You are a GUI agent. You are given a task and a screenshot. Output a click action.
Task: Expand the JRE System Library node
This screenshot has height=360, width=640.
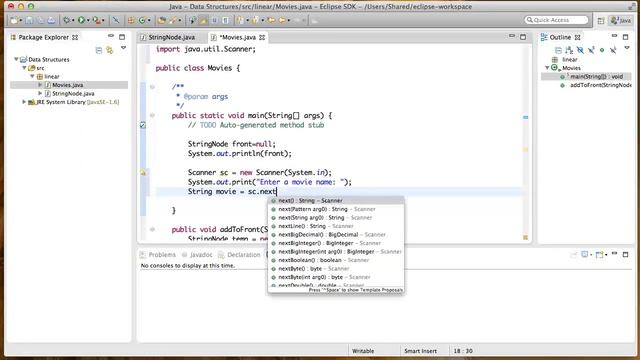click(24, 102)
